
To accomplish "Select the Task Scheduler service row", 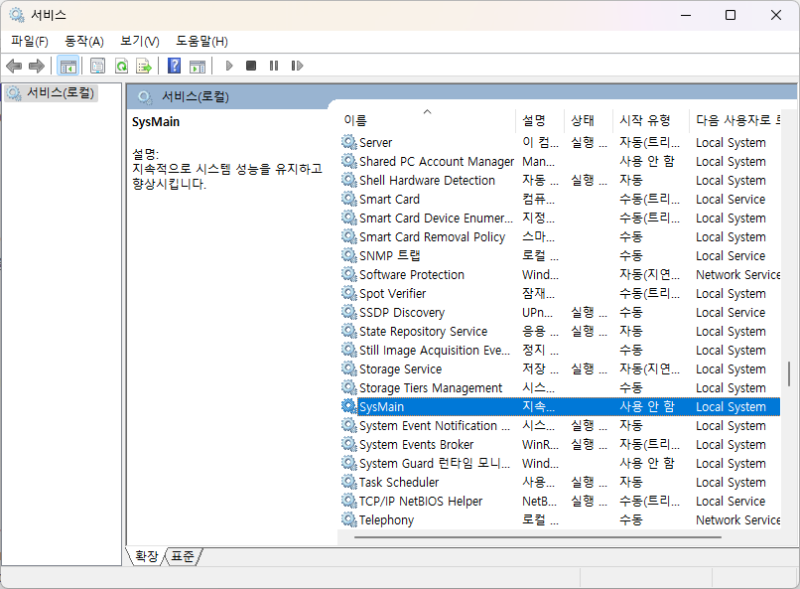I will tap(399, 482).
